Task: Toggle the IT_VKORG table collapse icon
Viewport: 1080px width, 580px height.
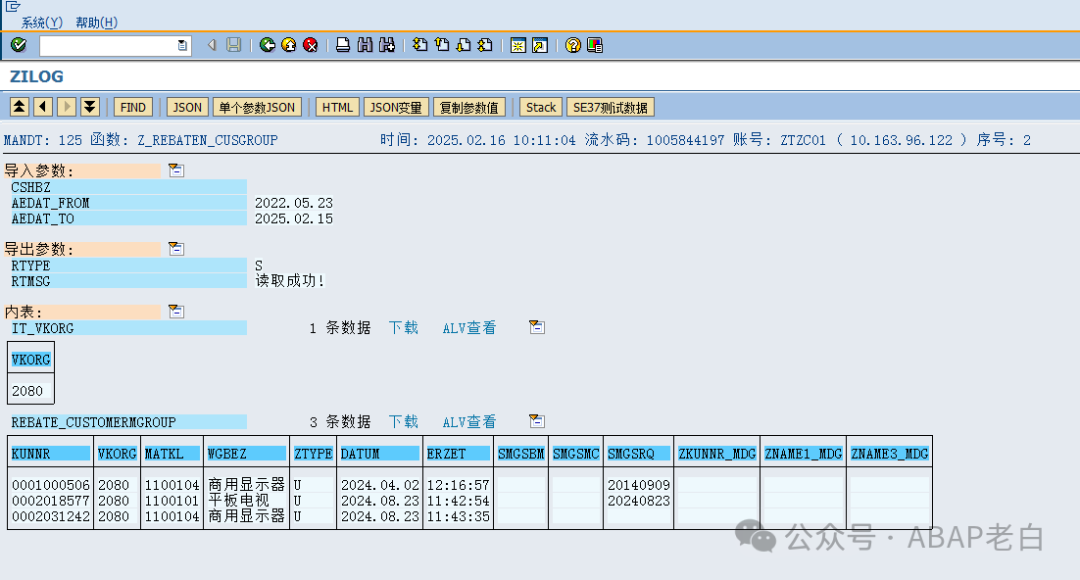Action: [537, 327]
